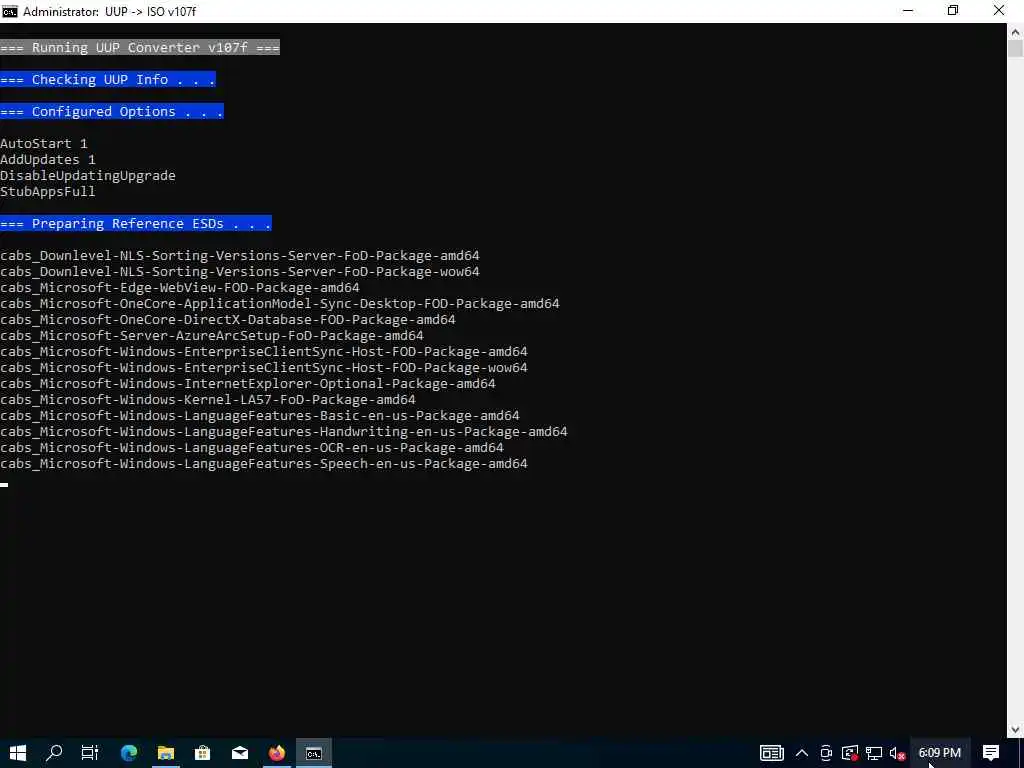The width and height of the screenshot is (1024, 768).
Task: Click the LanguageFeatures-OCR-en-us line
Action: coord(251,447)
